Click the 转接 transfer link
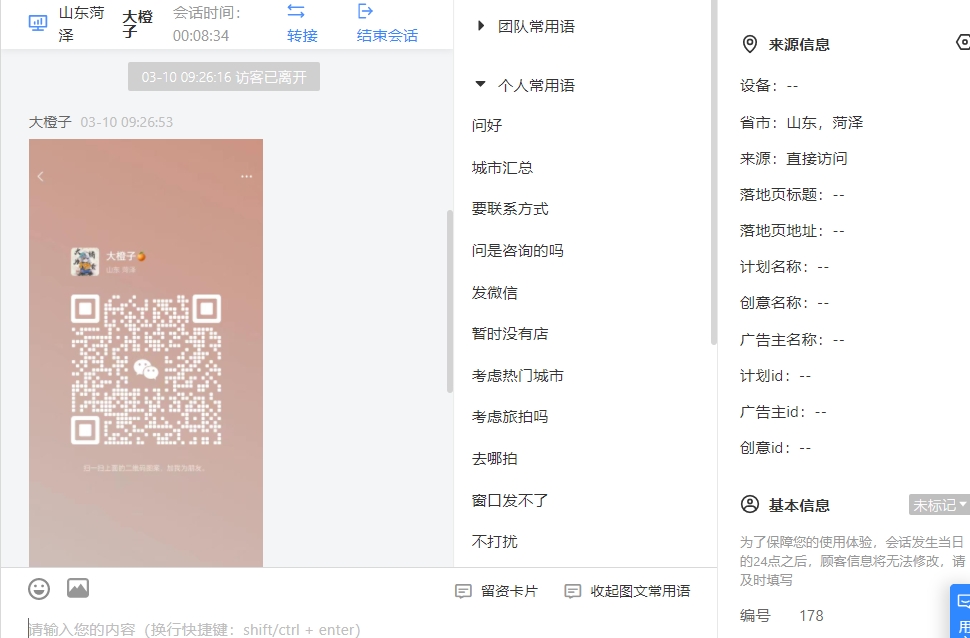970x638 pixels. [x=303, y=35]
